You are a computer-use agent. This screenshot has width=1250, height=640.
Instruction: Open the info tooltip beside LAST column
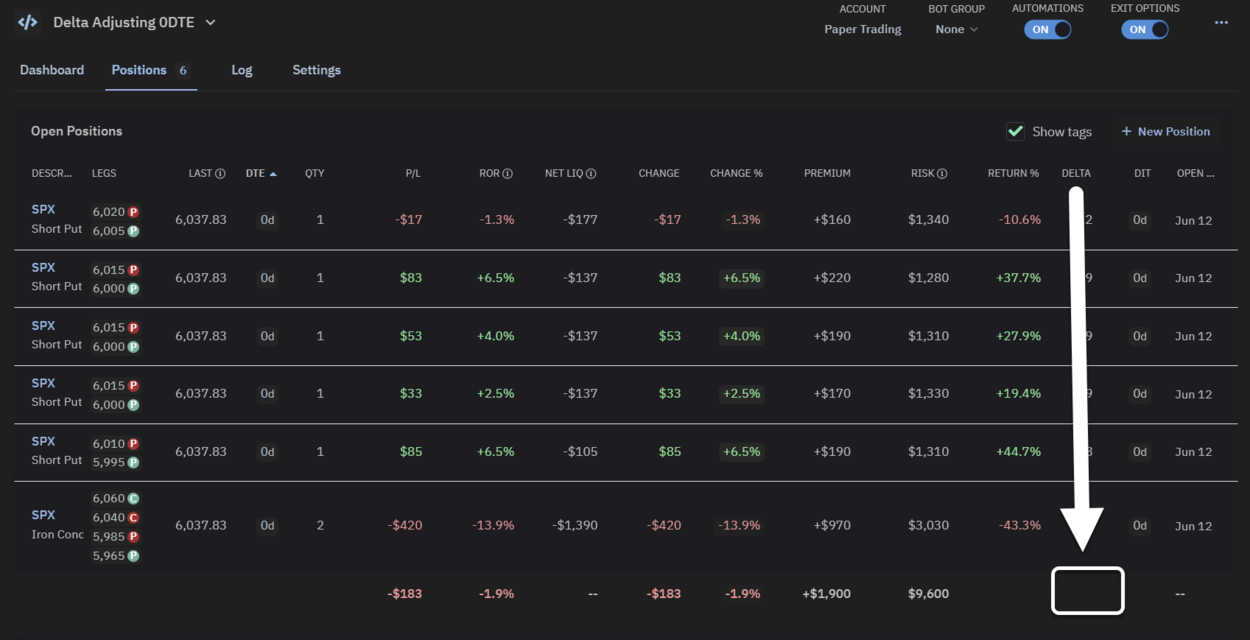pos(220,173)
